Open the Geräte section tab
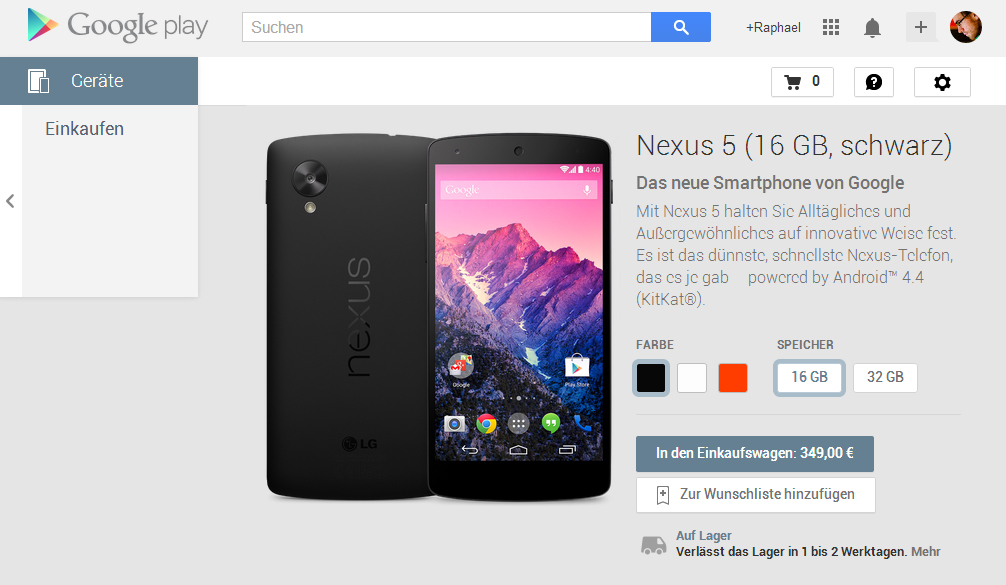Viewport: 1006px width, 585px height. [99, 81]
